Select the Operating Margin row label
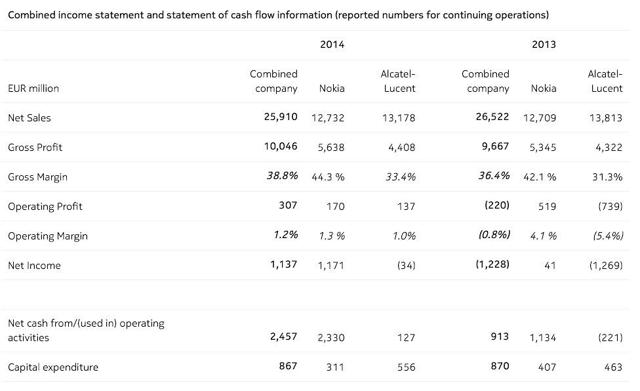Image resolution: width=640 pixels, height=391 pixels. pyautogui.click(x=48, y=236)
